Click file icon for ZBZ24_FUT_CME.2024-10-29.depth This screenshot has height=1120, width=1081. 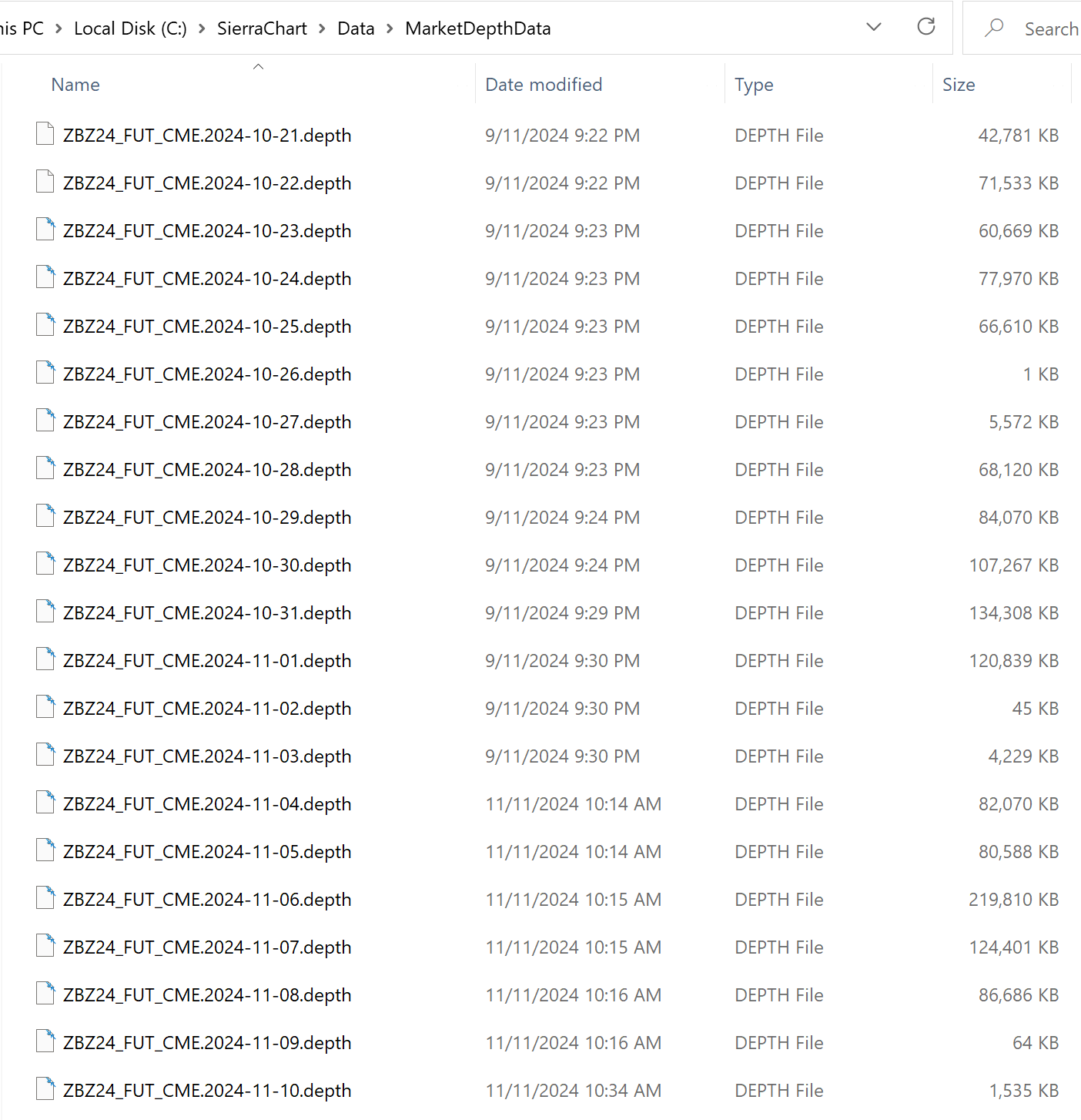(x=45, y=516)
